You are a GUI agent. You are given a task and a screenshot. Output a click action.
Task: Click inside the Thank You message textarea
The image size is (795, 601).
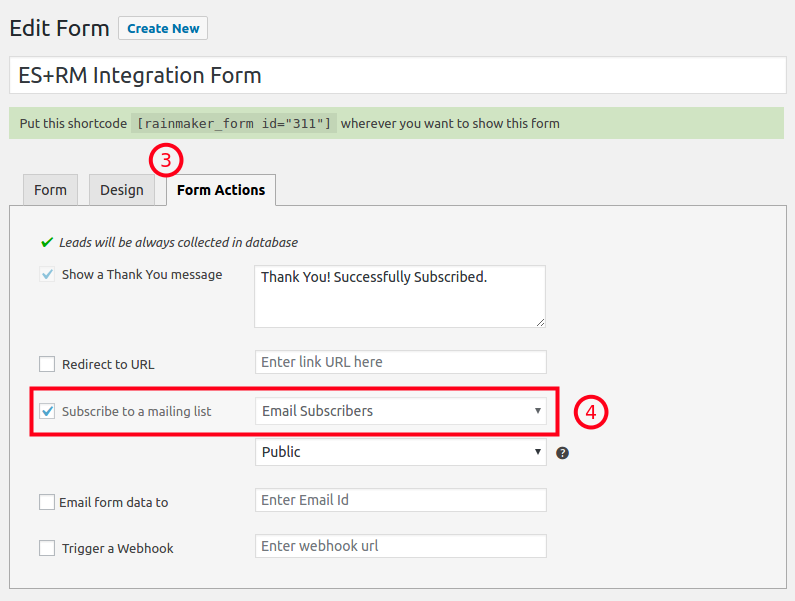tap(400, 296)
